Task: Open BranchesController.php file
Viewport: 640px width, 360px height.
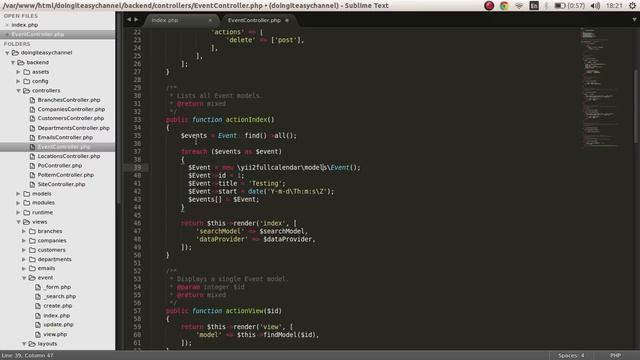Action: coord(69,100)
